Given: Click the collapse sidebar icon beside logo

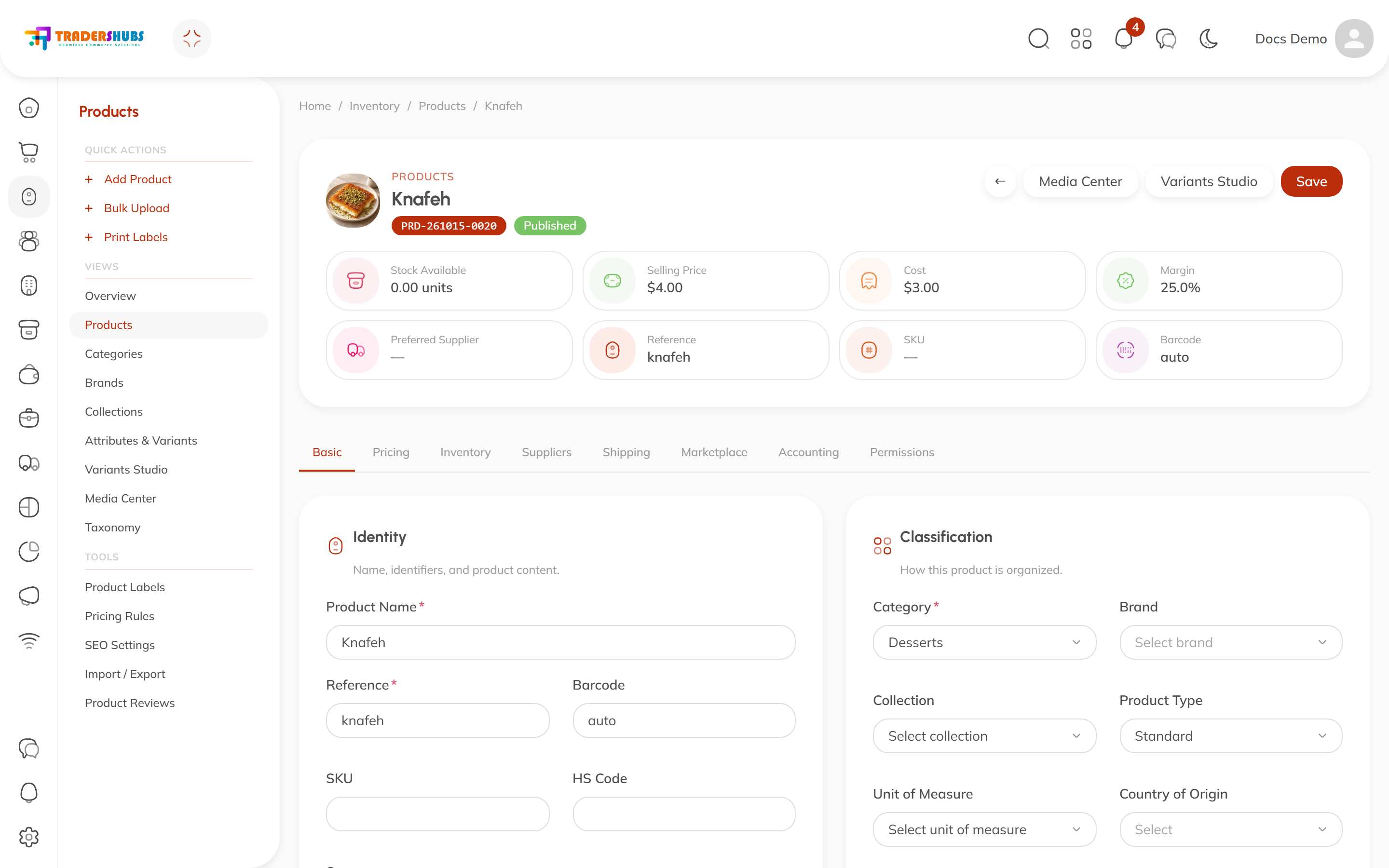Looking at the screenshot, I should [x=191, y=39].
